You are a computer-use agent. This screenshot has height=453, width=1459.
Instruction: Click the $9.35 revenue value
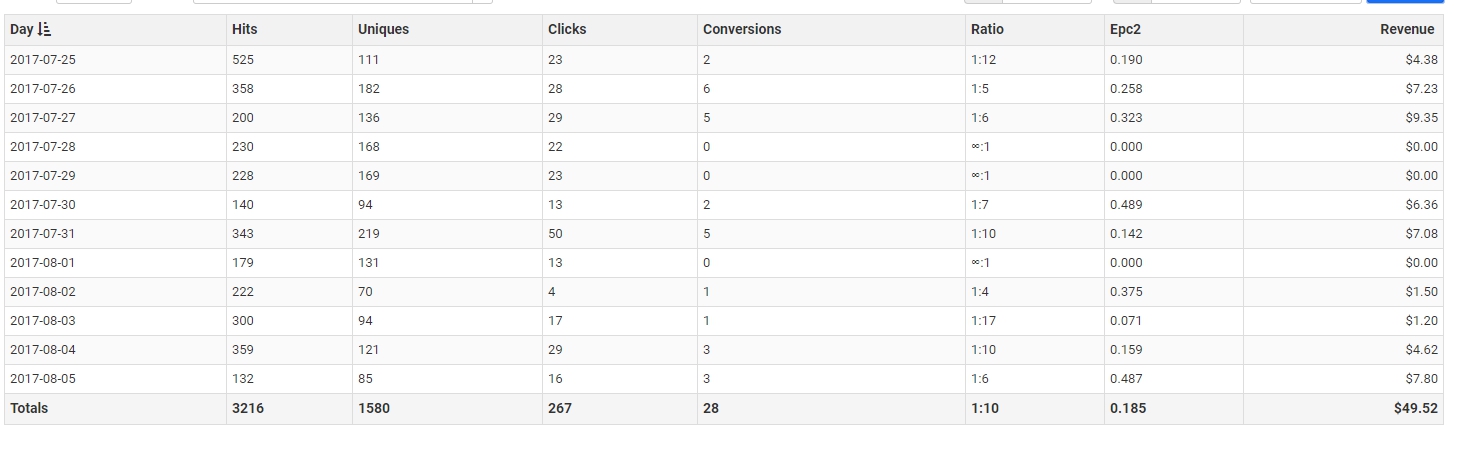click(1421, 118)
